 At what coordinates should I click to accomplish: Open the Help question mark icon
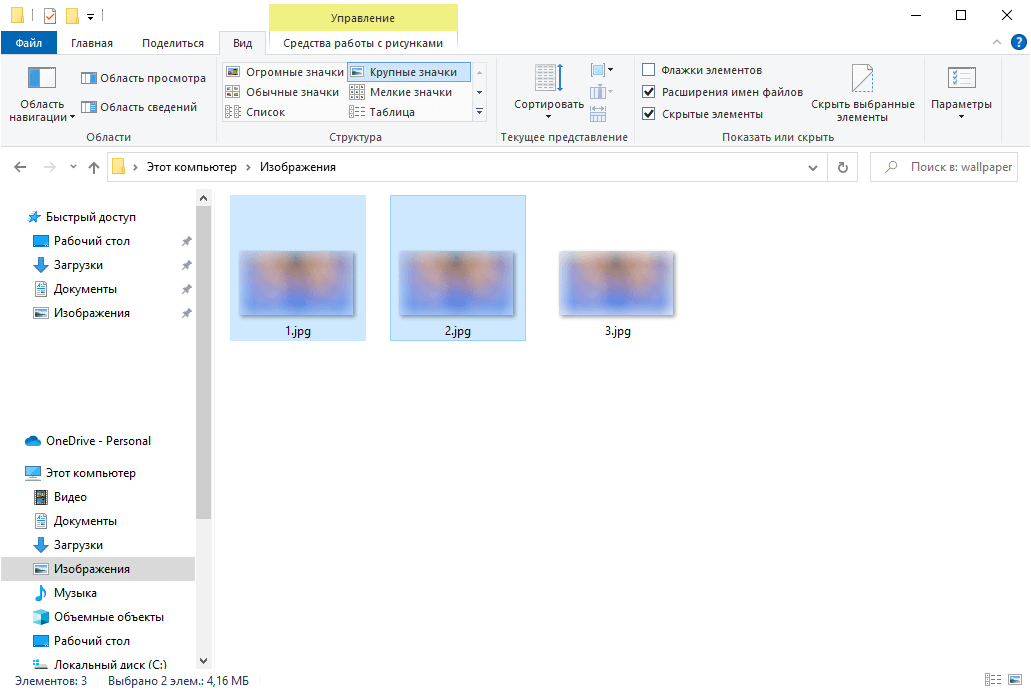click(x=1019, y=42)
